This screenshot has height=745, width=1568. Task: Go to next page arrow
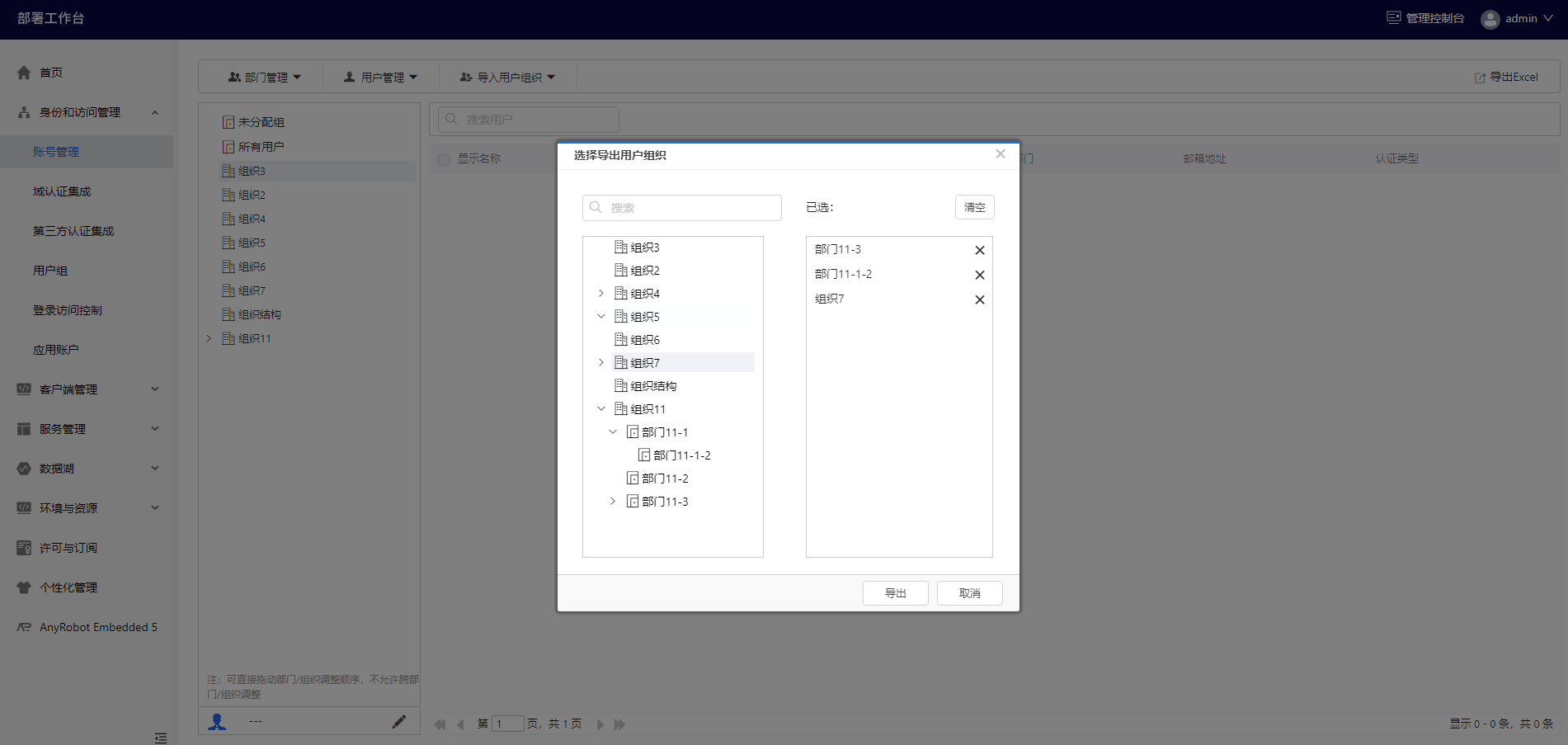click(x=600, y=724)
